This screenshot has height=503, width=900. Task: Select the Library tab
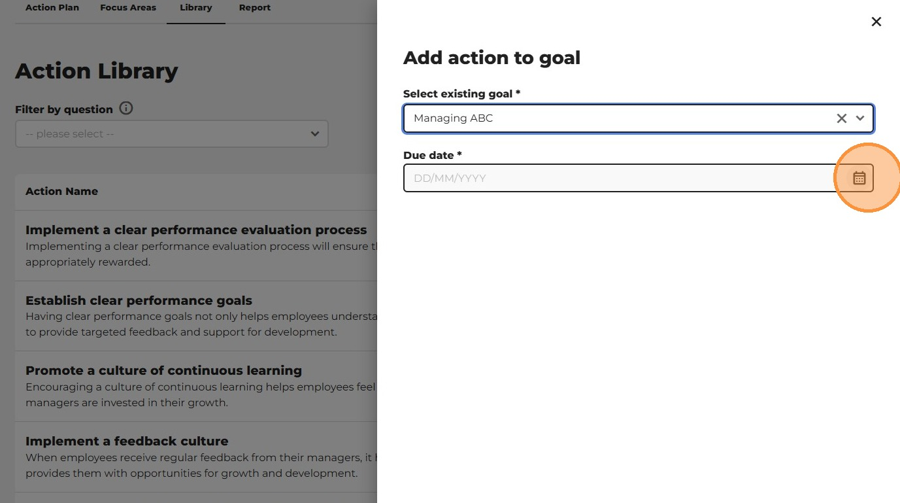(x=196, y=7)
